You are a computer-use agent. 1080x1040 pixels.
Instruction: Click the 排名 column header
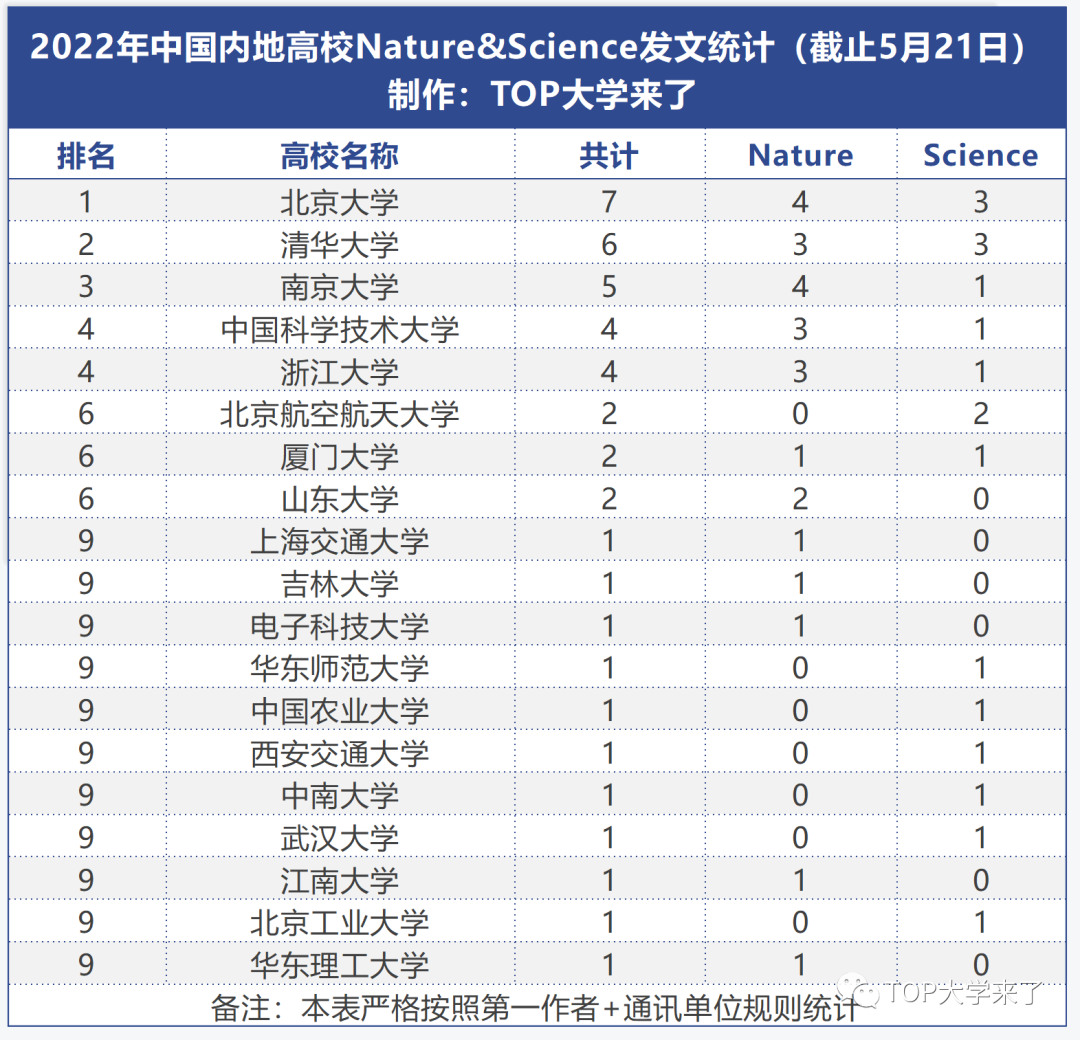pyautogui.click(x=86, y=156)
